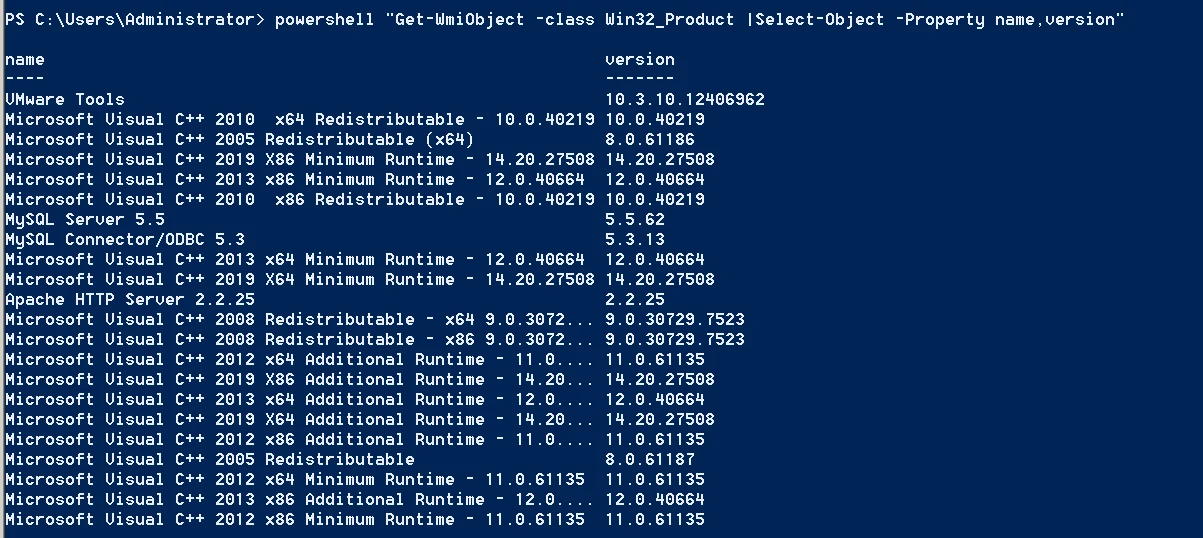Image resolution: width=1203 pixels, height=538 pixels.
Task: Click the VMware Tools product name
Action: pos(65,99)
